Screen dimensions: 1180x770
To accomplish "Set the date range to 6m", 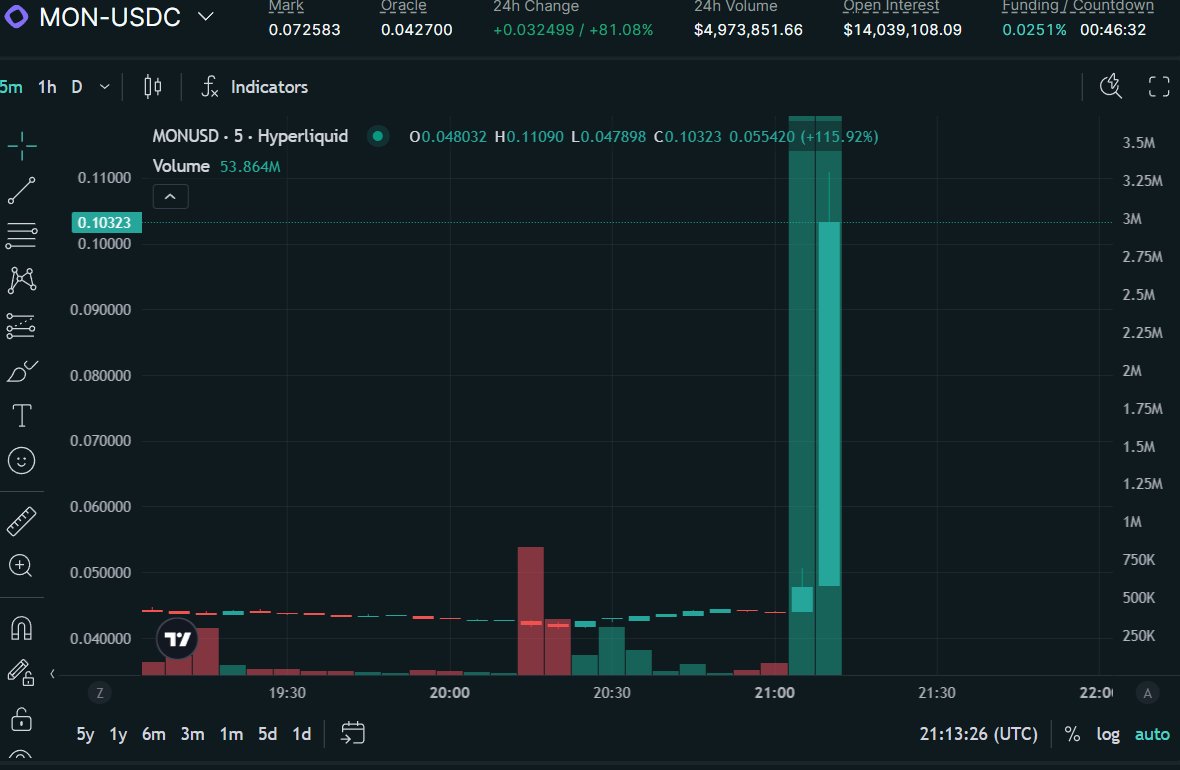I will click(154, 734).
